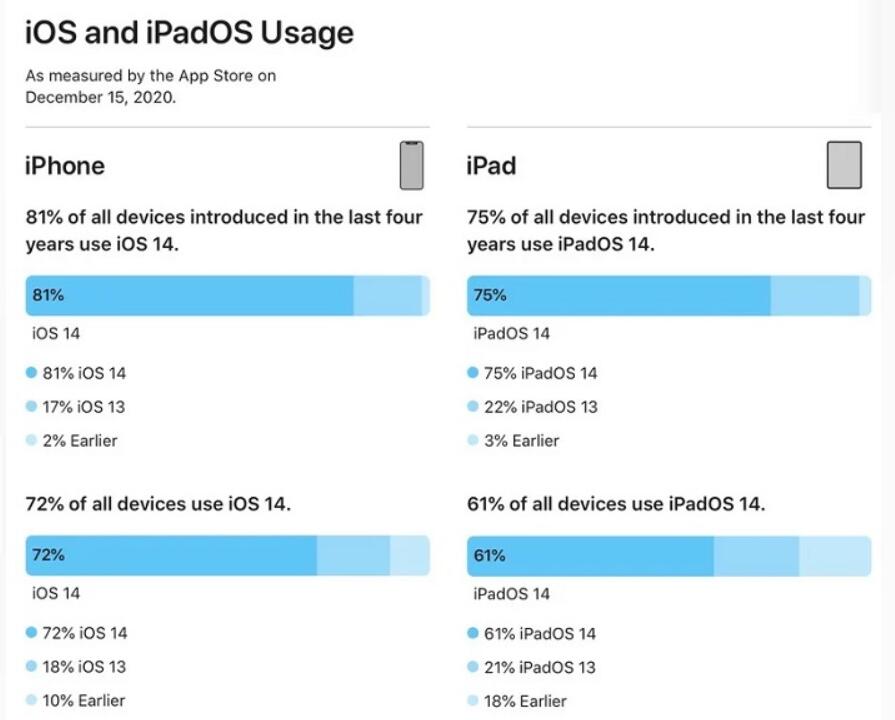
Task: Click the iOS and iPadOS Usage title
Action: [x=190, y=33]
